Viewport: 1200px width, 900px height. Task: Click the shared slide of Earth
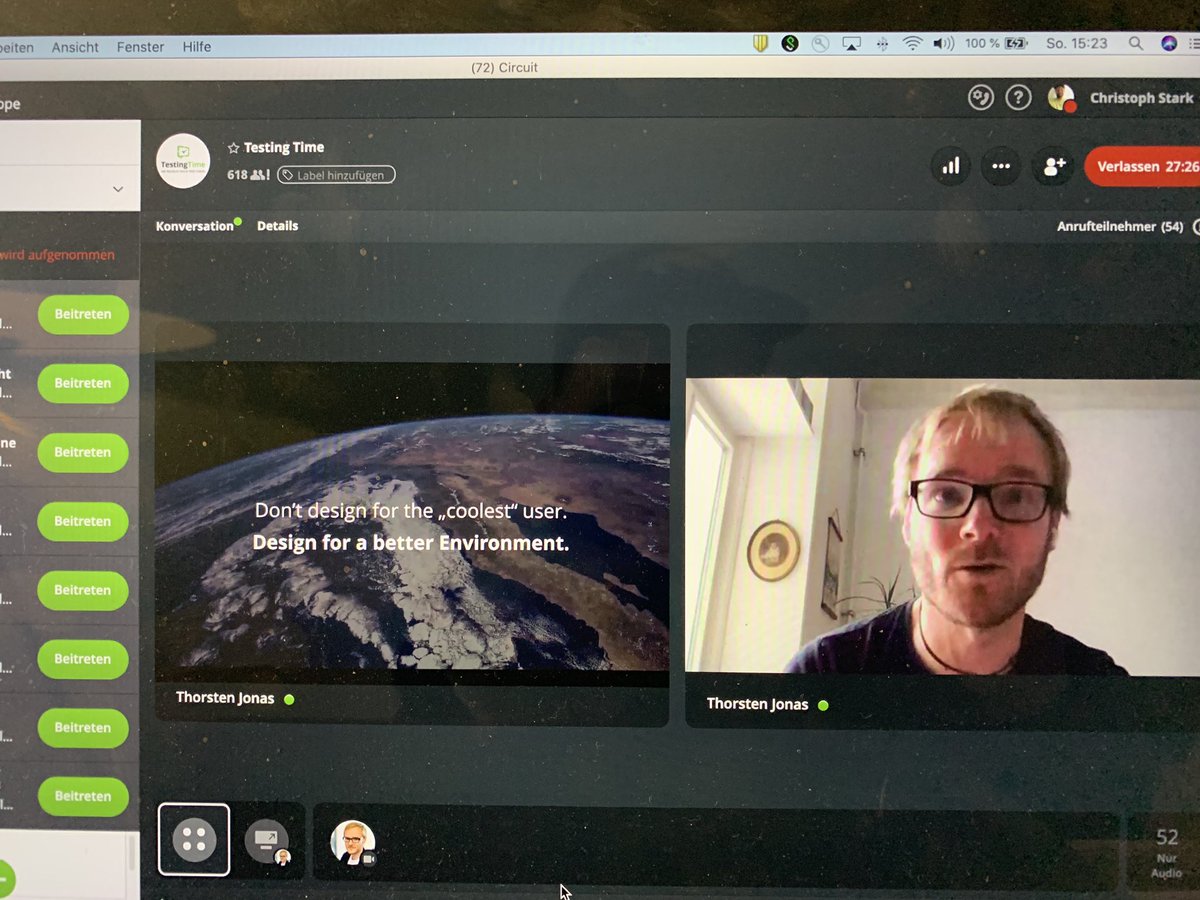coord(413,517)
